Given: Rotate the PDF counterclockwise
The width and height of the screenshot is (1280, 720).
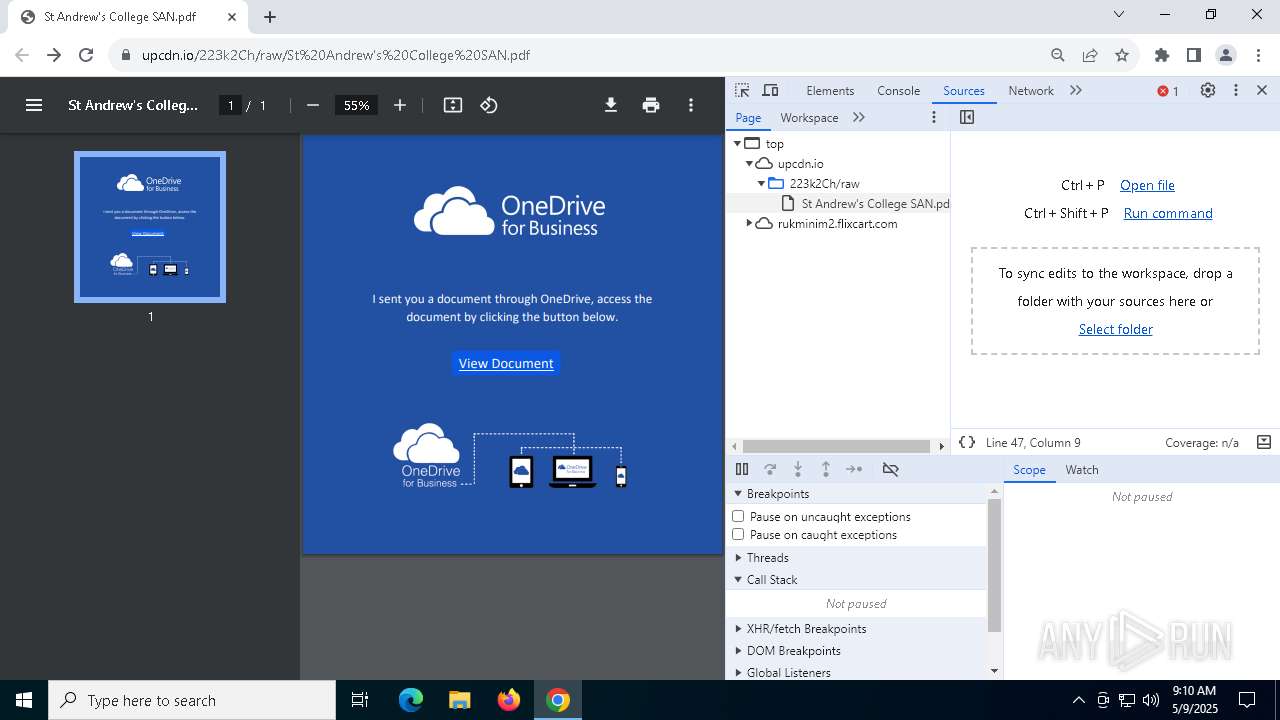Looking at the screenshot, I should tap(489, 105).
